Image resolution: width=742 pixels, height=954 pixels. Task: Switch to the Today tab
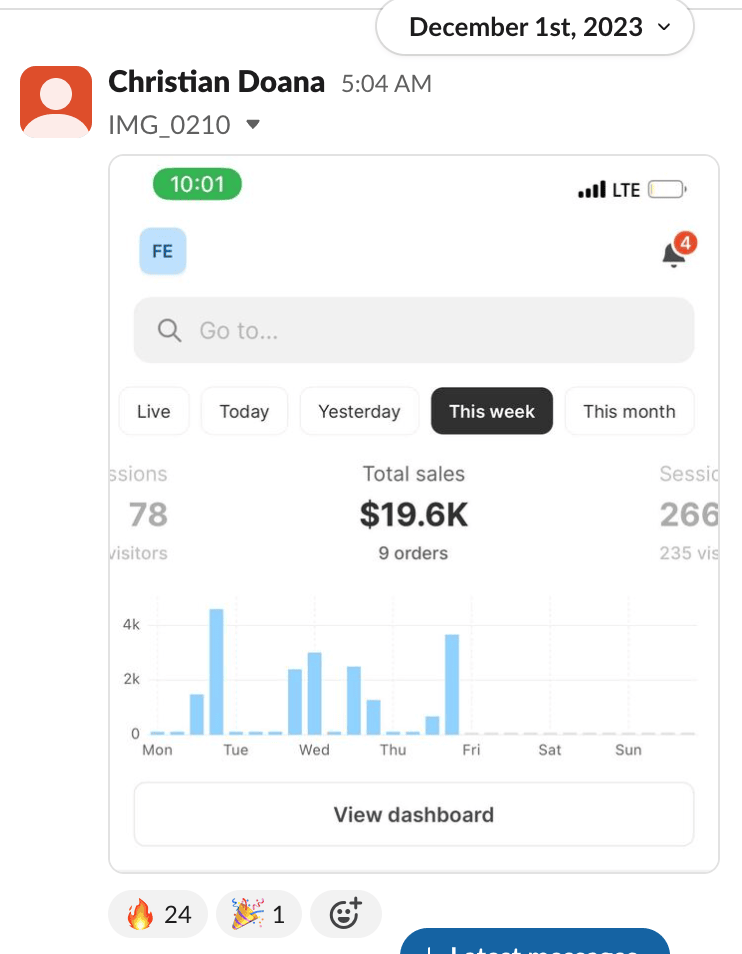244,411
